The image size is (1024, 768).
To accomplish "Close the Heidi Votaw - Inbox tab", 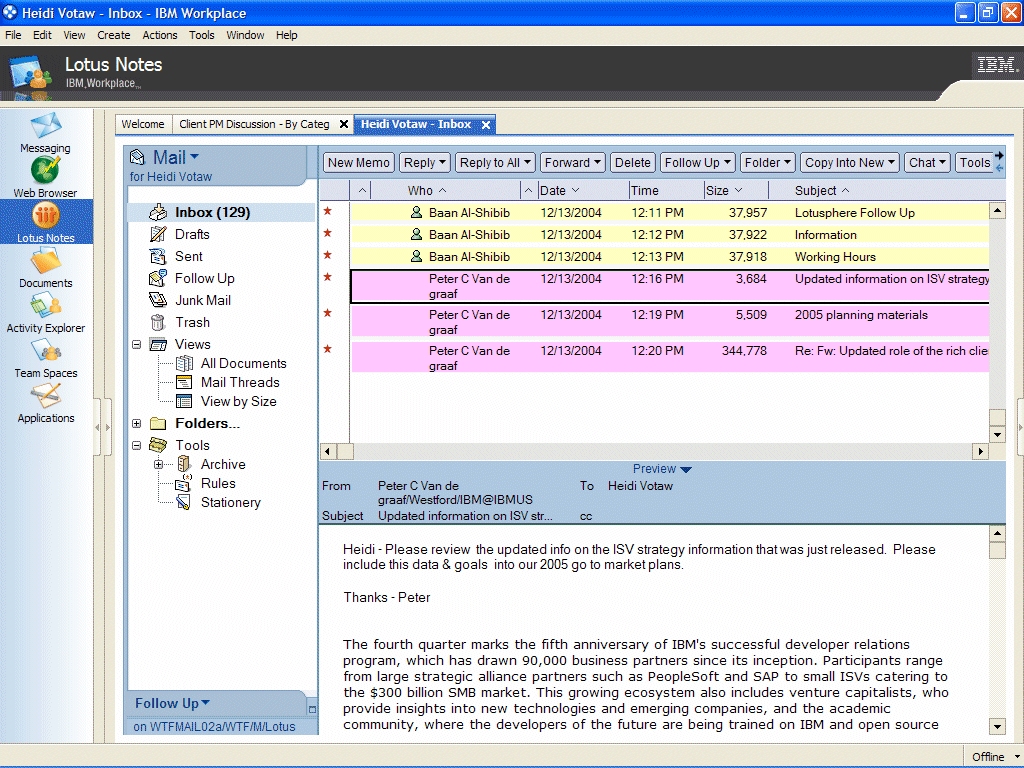I will point(486,125).
